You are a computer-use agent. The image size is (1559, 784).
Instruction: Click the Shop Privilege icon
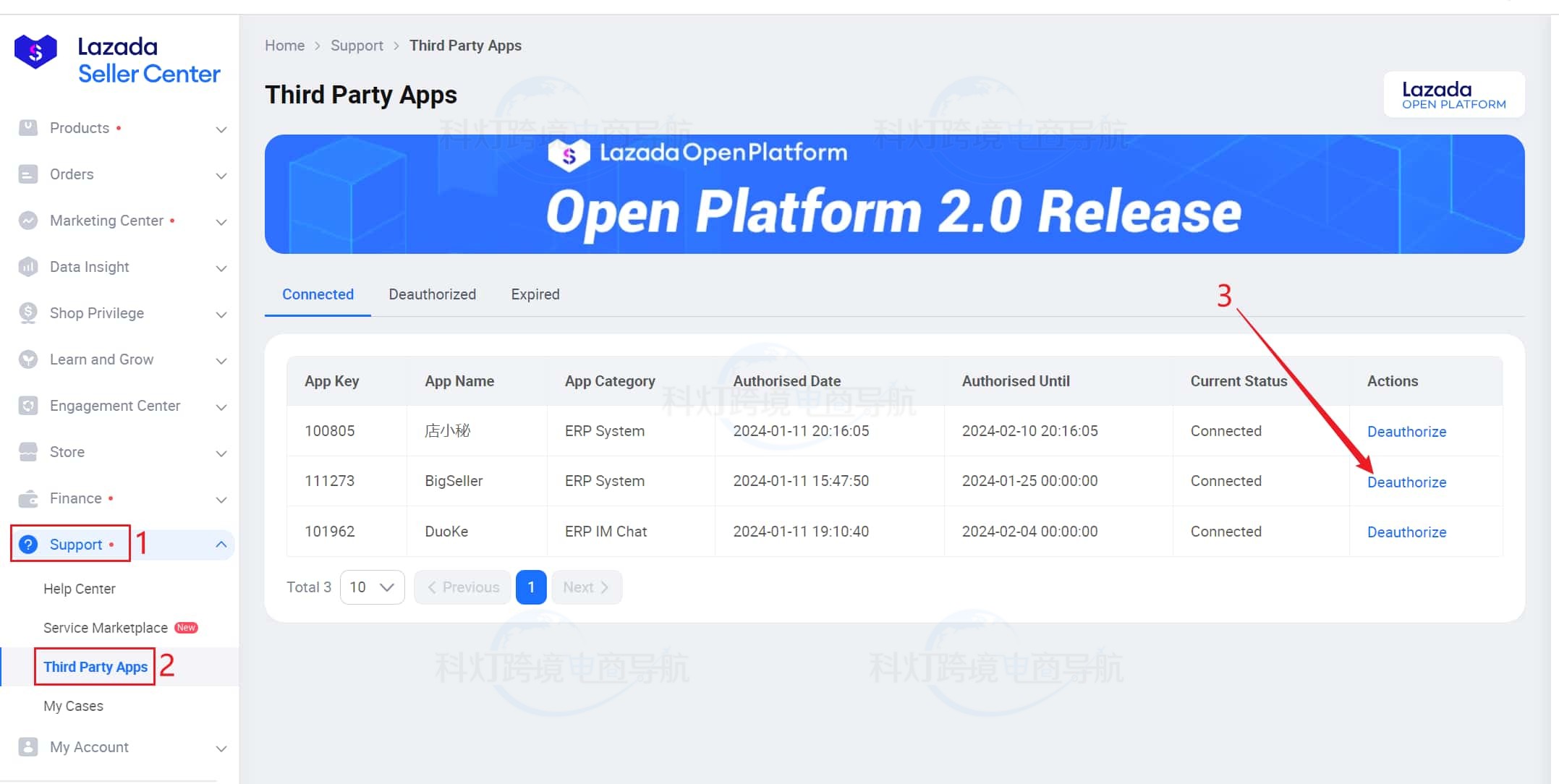27,313
